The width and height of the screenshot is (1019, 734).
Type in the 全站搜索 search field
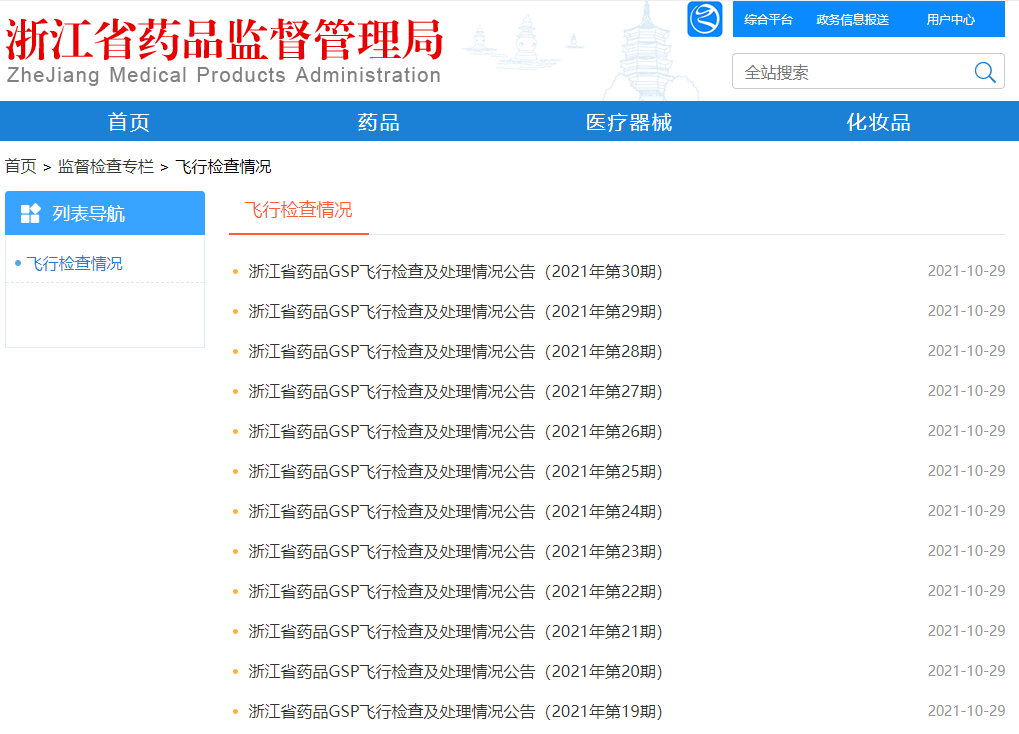[850, 72]
